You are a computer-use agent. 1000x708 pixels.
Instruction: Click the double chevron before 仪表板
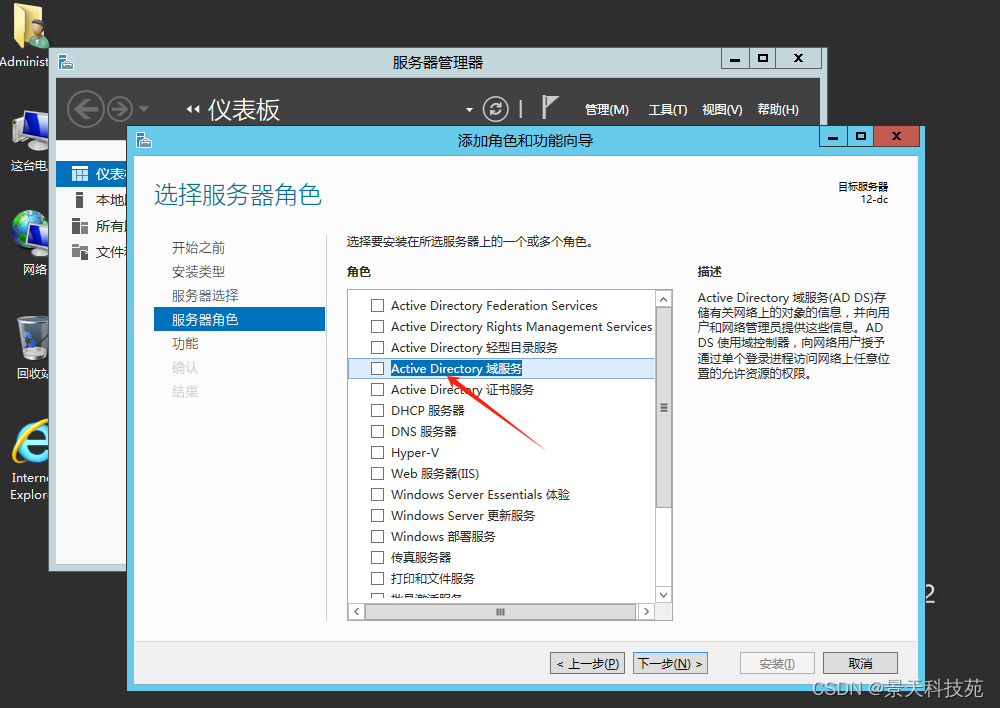tap(193, 110)
